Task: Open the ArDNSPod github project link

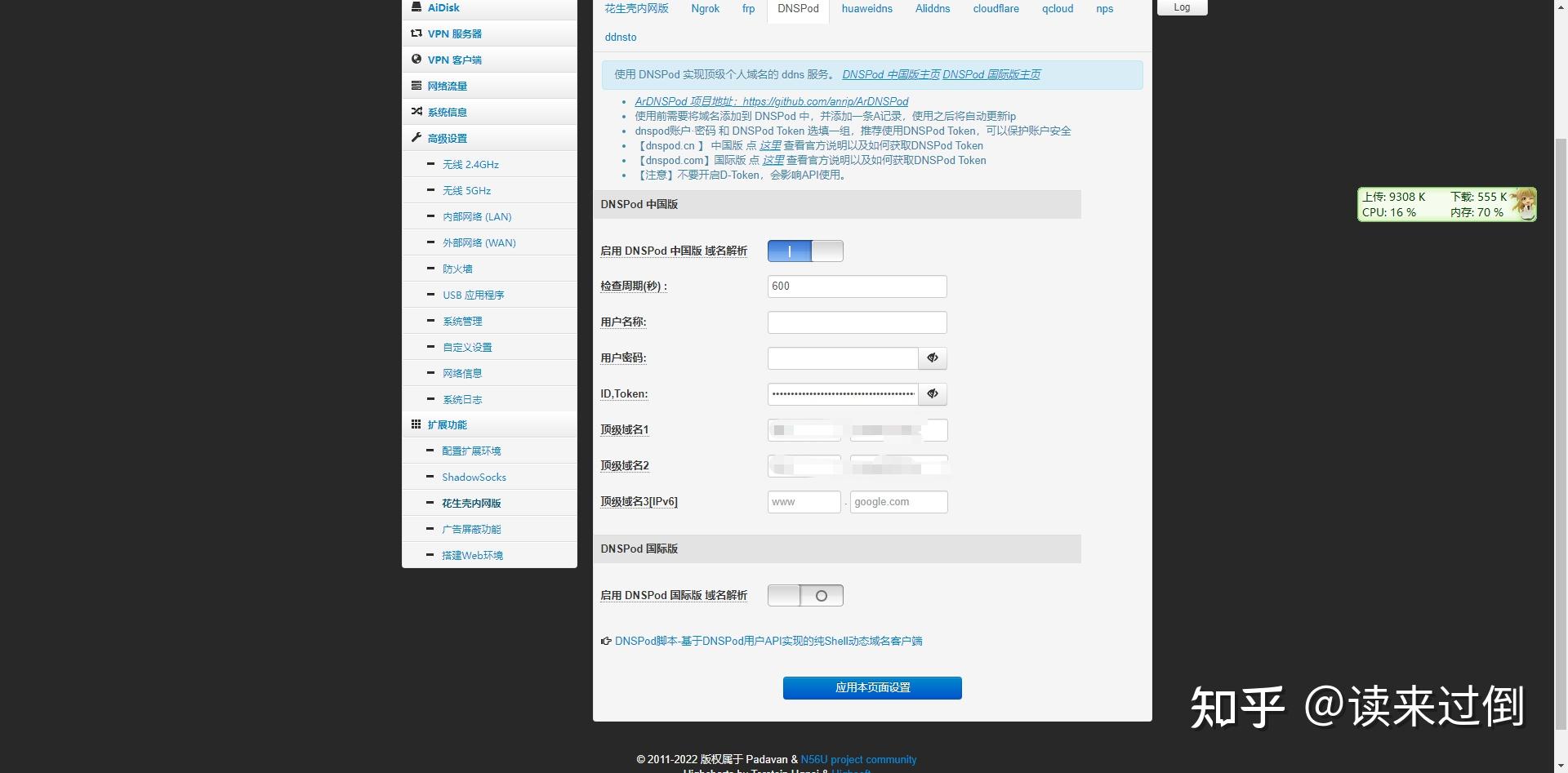Action: pyautogui.click(x=772, y=101)
